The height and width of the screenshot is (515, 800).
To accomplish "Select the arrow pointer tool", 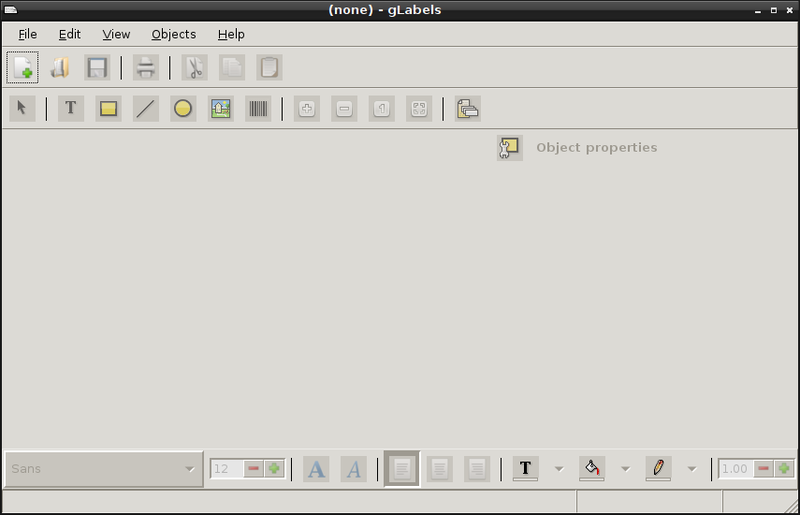I will 22,108.
